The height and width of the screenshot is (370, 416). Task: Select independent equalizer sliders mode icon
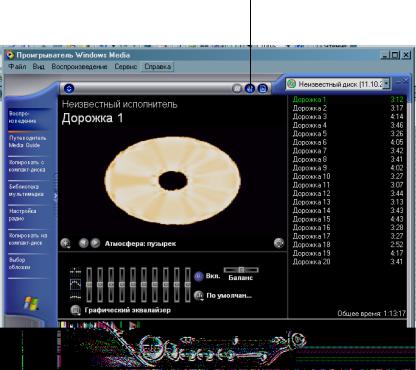[75, 271]
